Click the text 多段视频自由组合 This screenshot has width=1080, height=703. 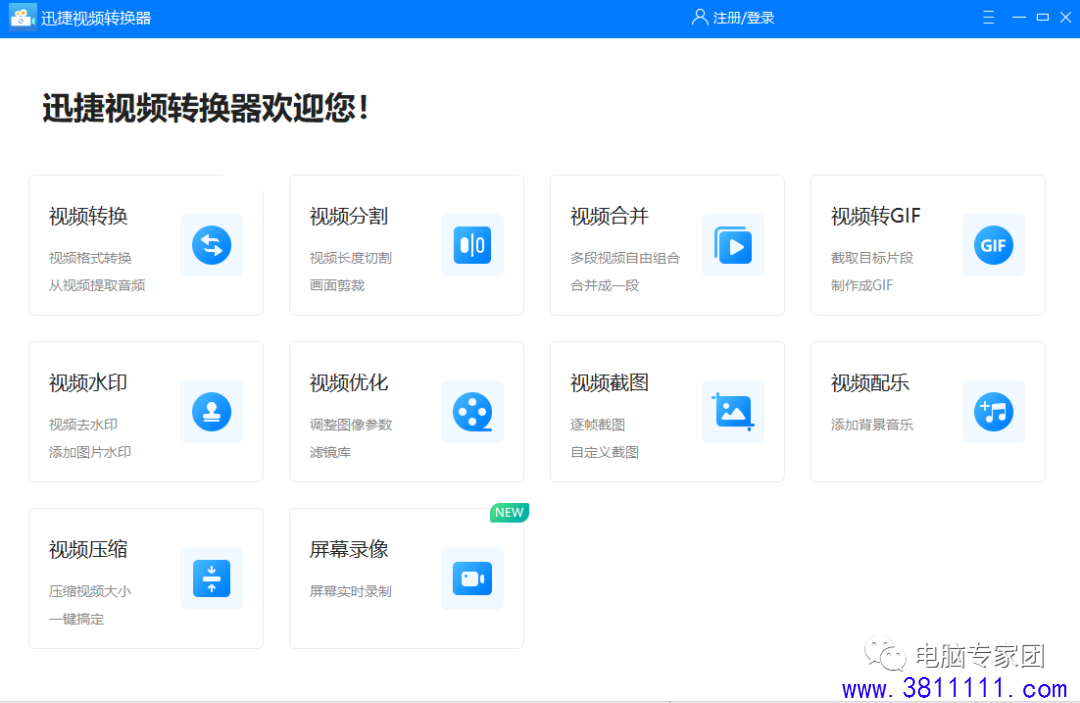click(625, 258)
